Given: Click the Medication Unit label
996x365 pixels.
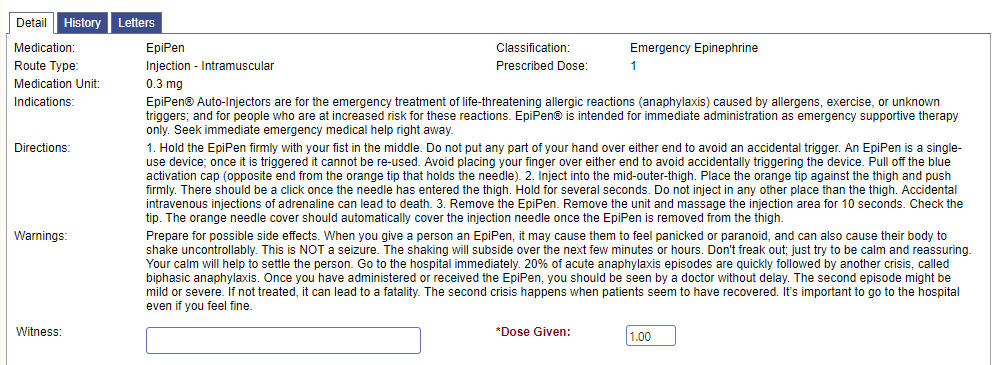Looking at the screenshot, I should [x=57, y=83].
